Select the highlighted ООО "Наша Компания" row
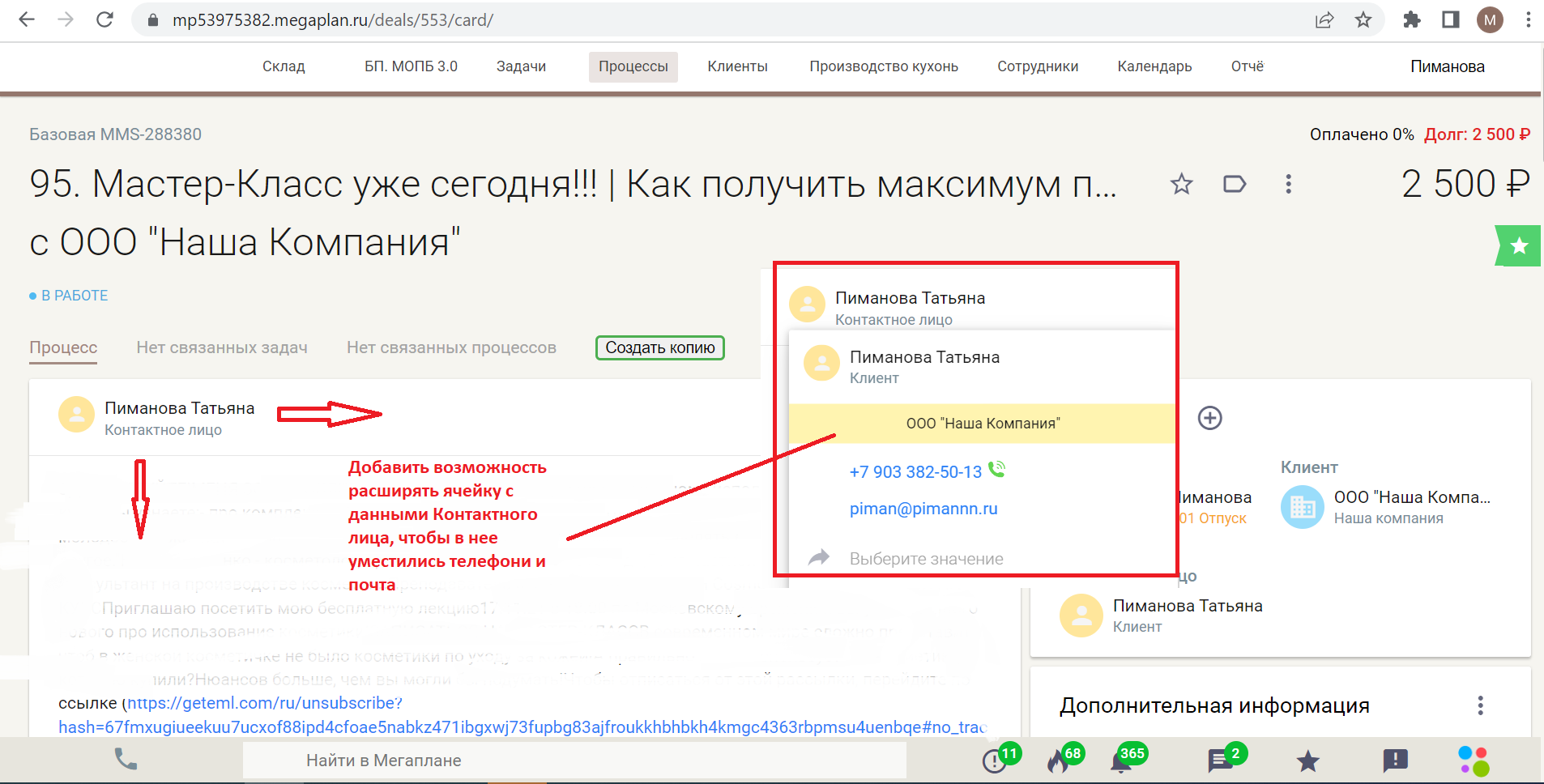The height and width of the screenshot is (784, 1544). coord(983,424)
